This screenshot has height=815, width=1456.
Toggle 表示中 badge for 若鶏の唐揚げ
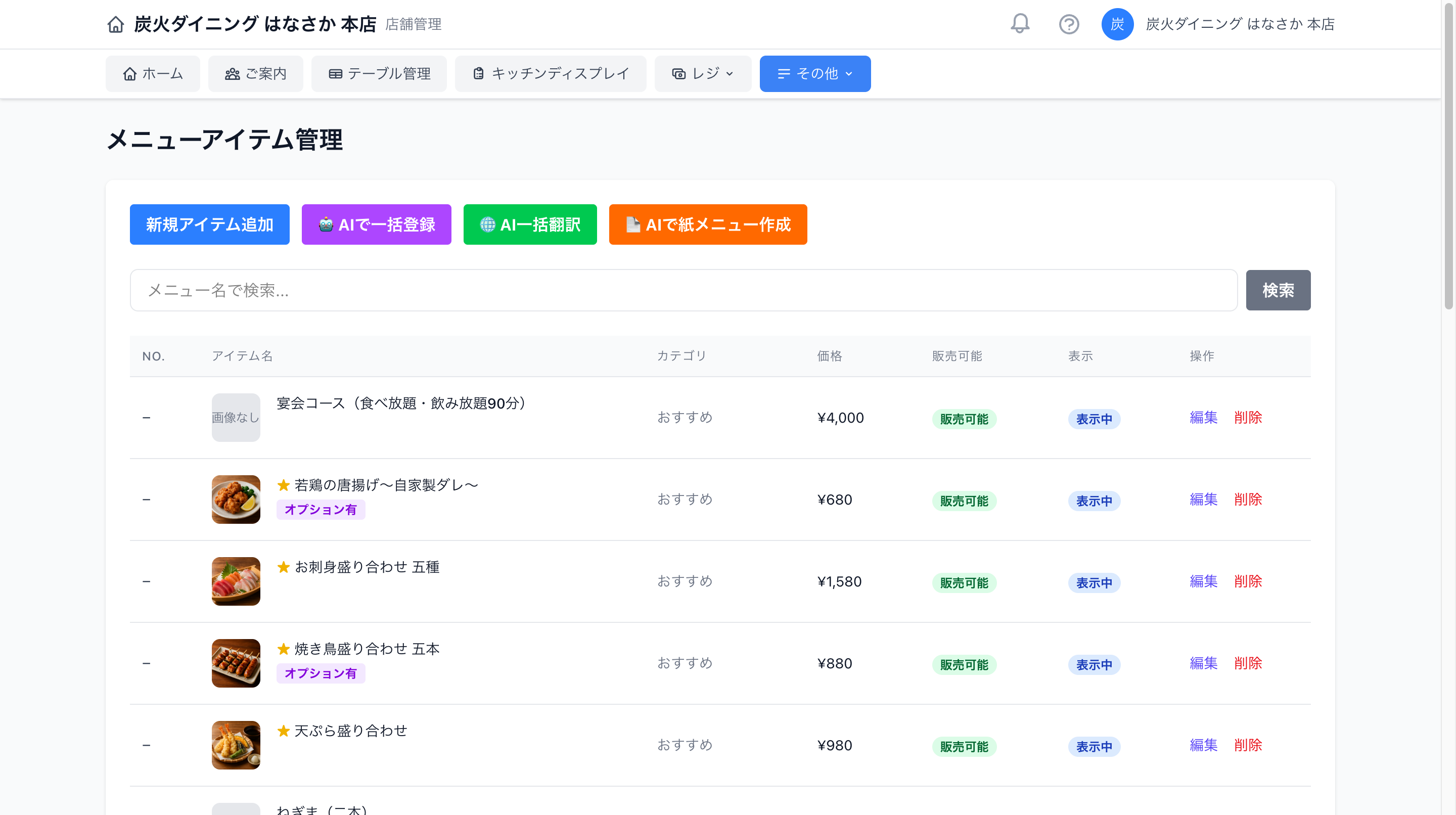tap(1094, 501)
